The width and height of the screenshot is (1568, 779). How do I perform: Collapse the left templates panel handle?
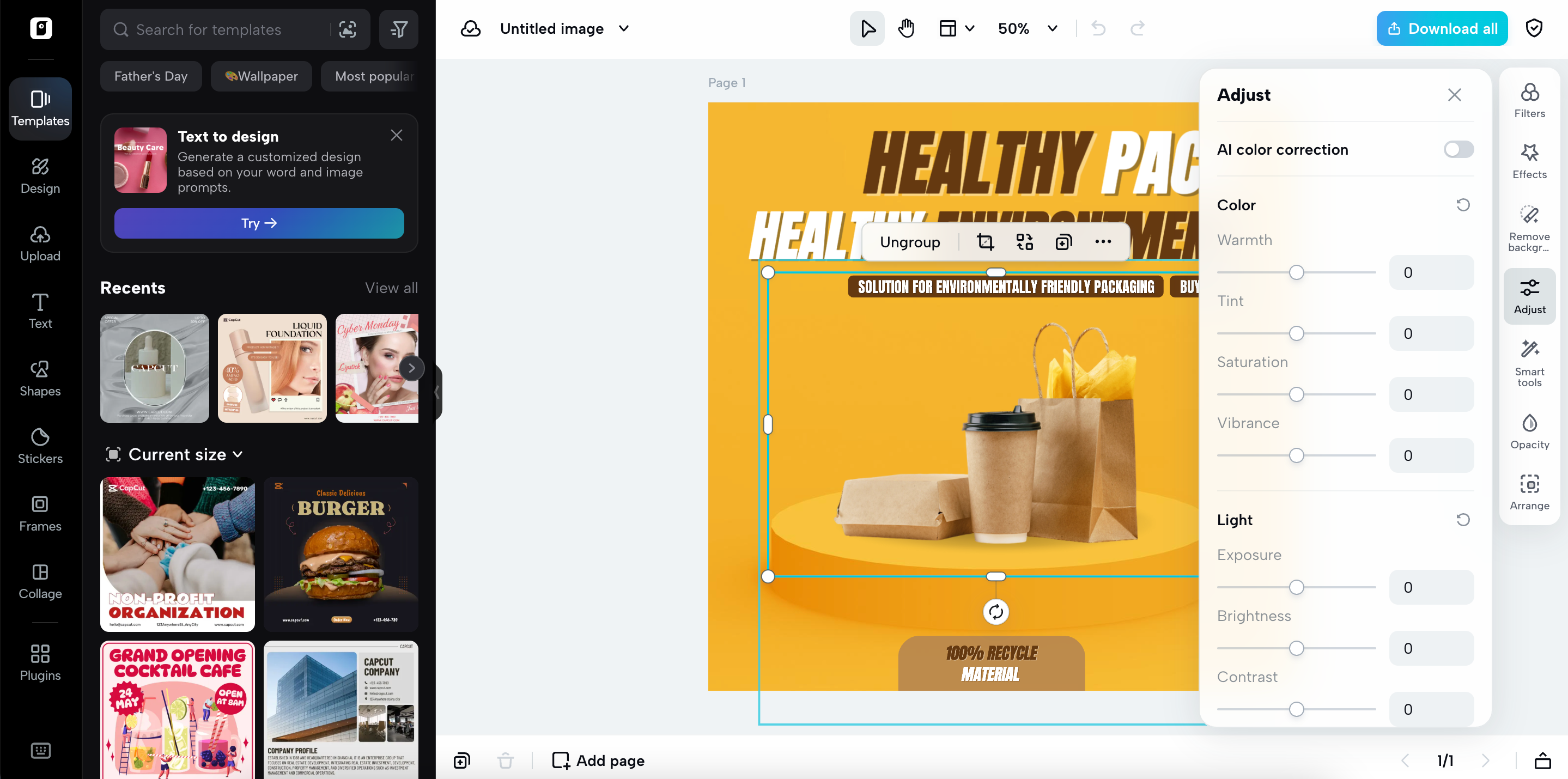coord(437,392)
